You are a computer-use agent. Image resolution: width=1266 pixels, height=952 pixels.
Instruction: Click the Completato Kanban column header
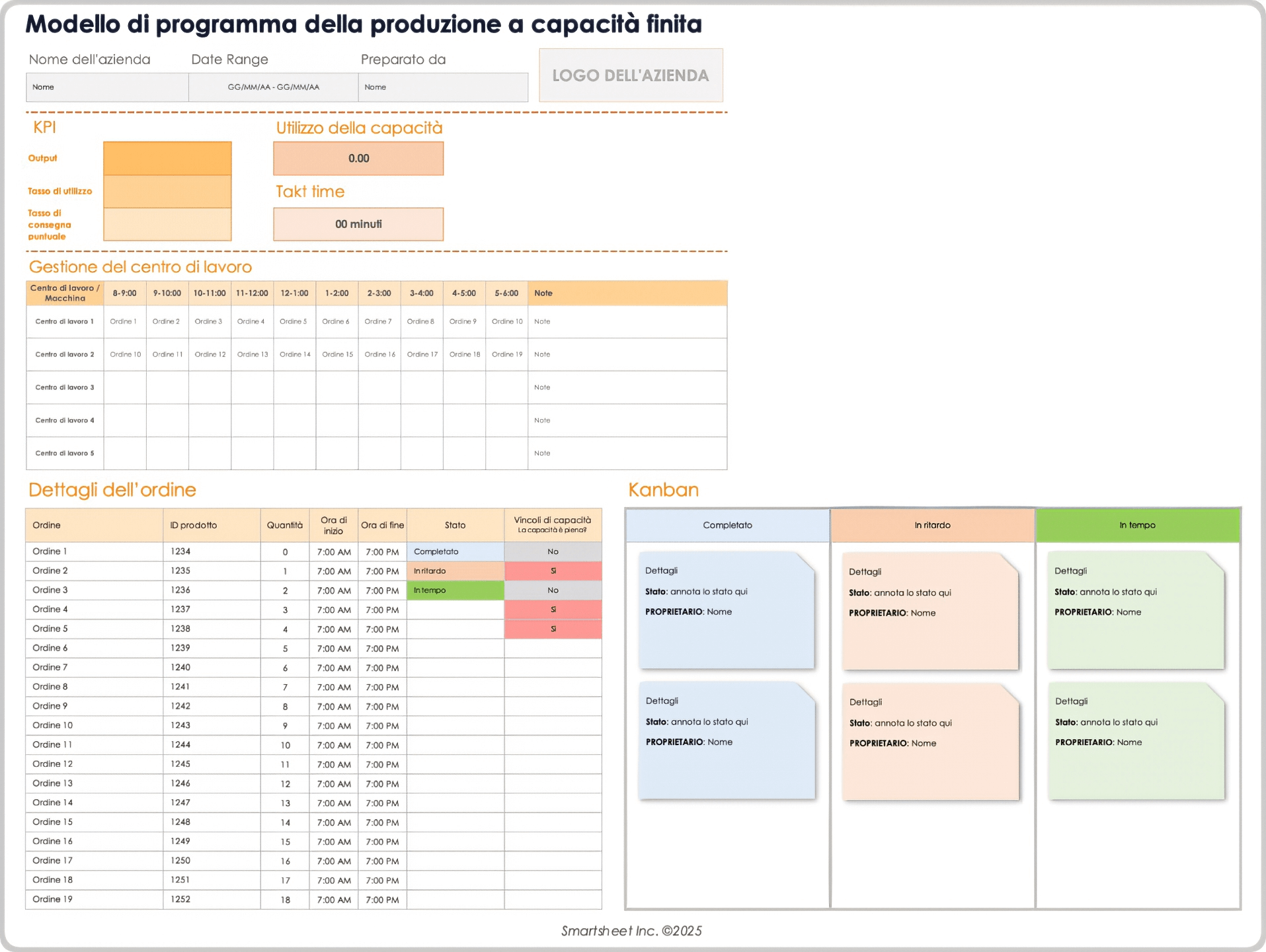tap(726, 525)
